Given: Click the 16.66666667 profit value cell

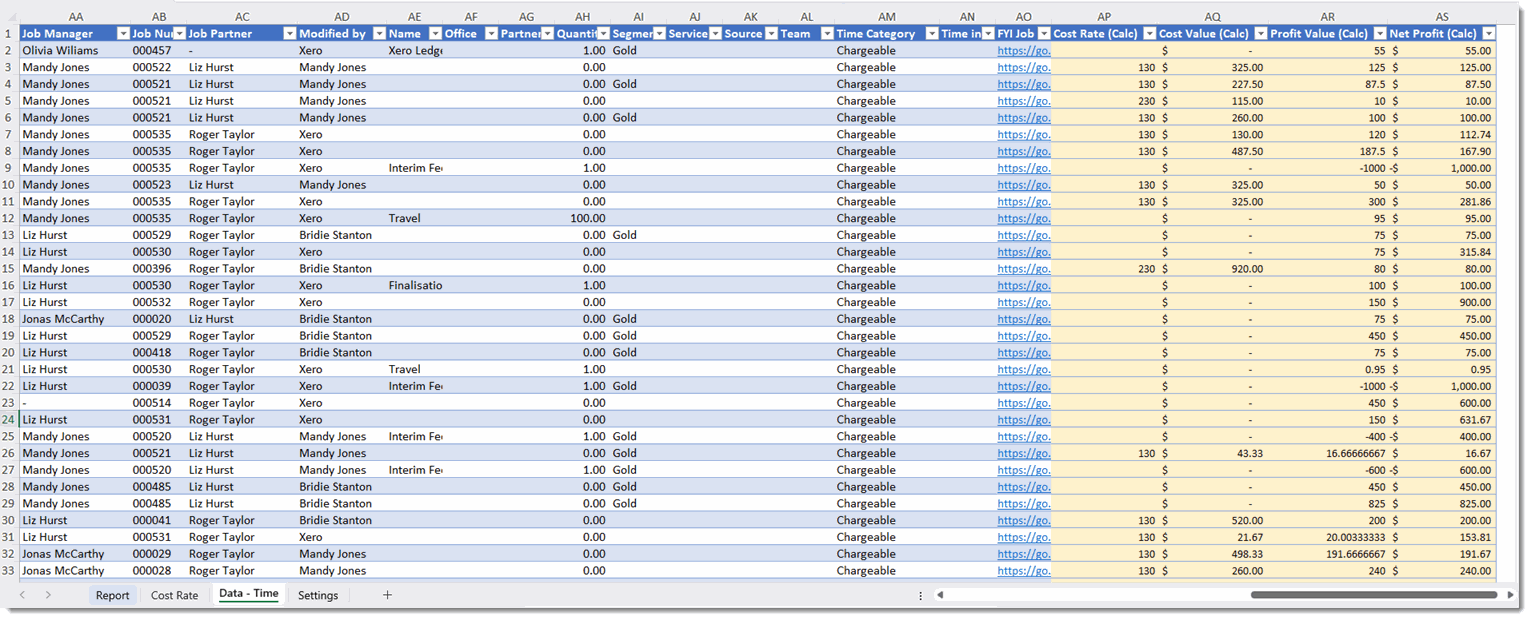Looking at the screenshot, I should (1327, 453).
